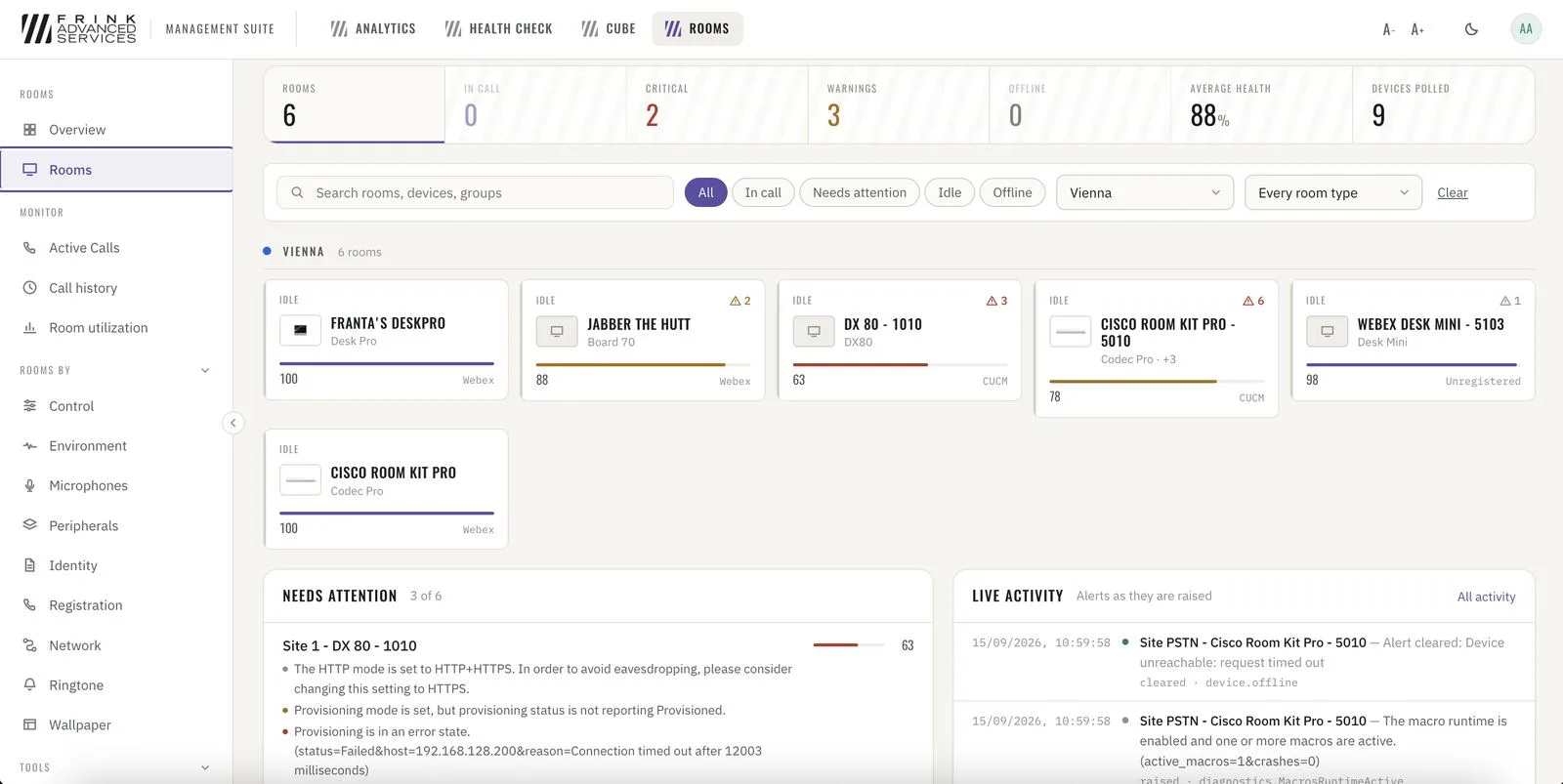Open the Vienna location dropdown
Viewport: 1563px width, 784px height.
(x=1145, y=192)
